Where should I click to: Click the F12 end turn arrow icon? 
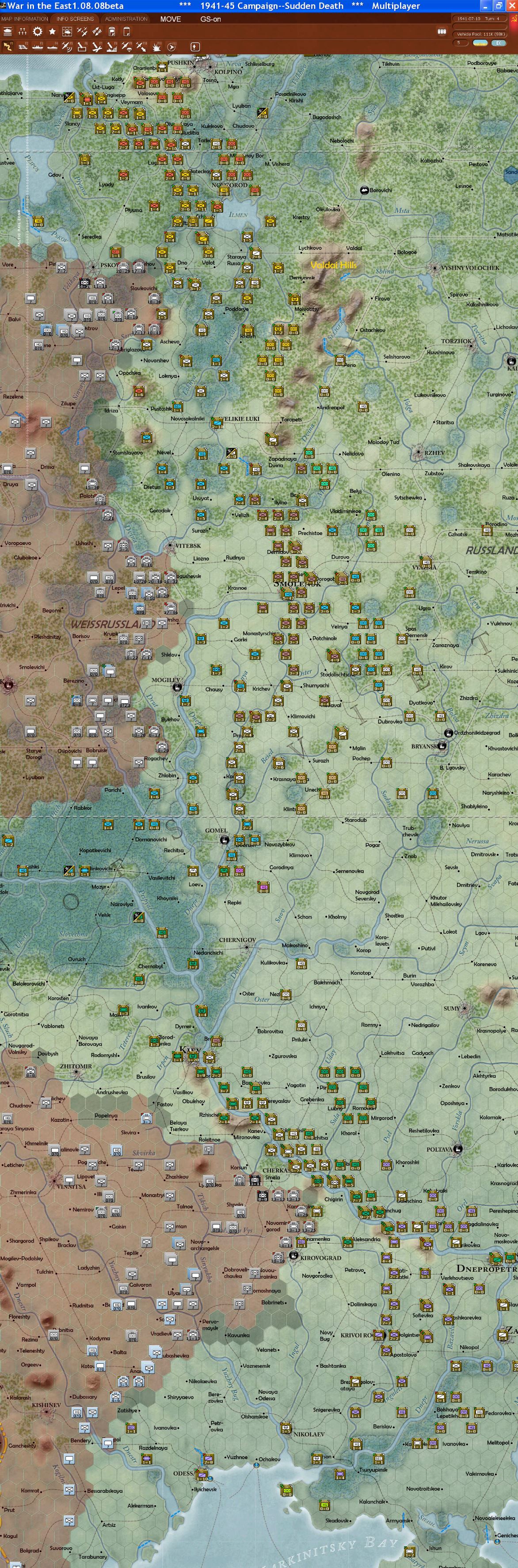(171, 47)
